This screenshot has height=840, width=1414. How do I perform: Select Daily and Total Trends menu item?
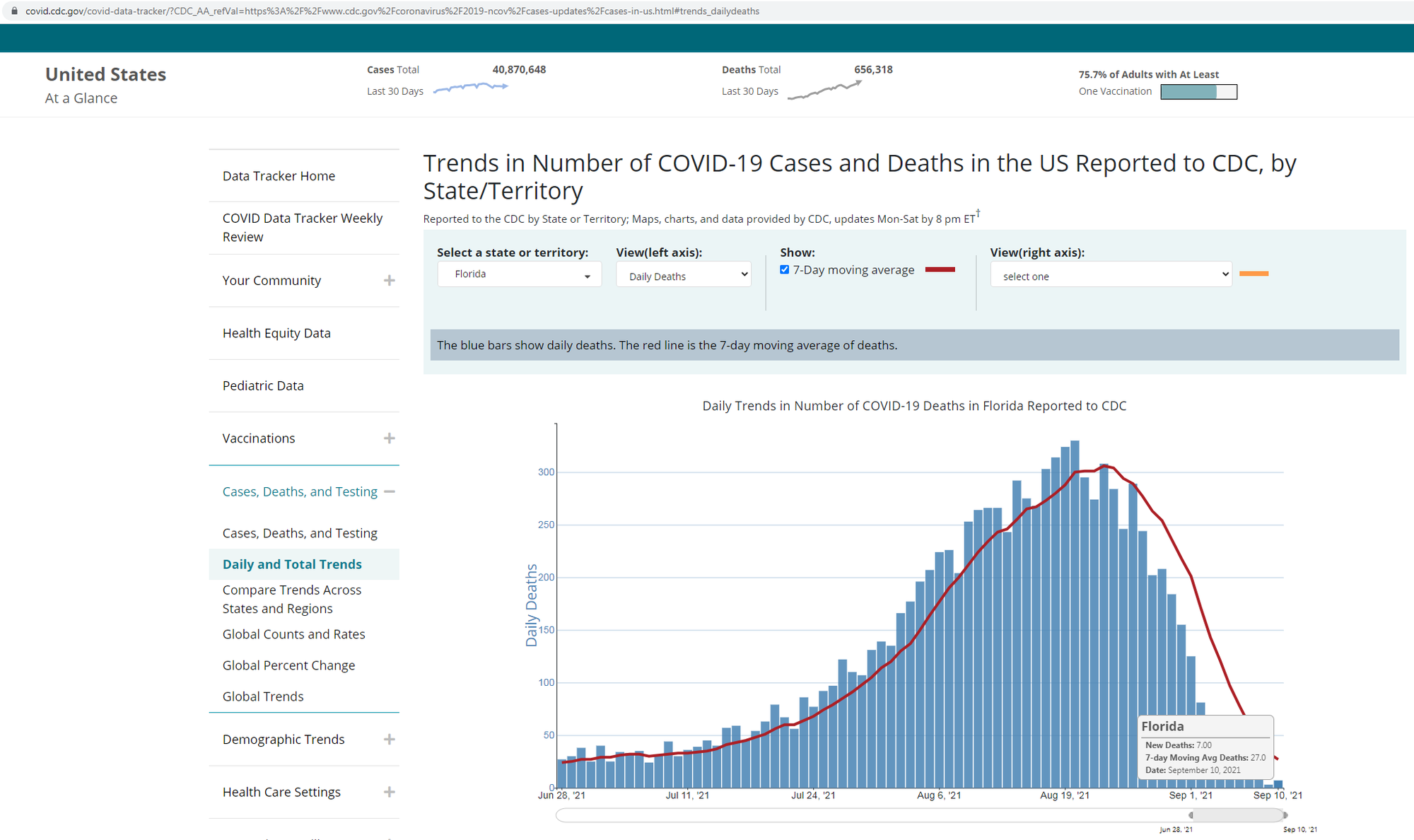[292, 564]
